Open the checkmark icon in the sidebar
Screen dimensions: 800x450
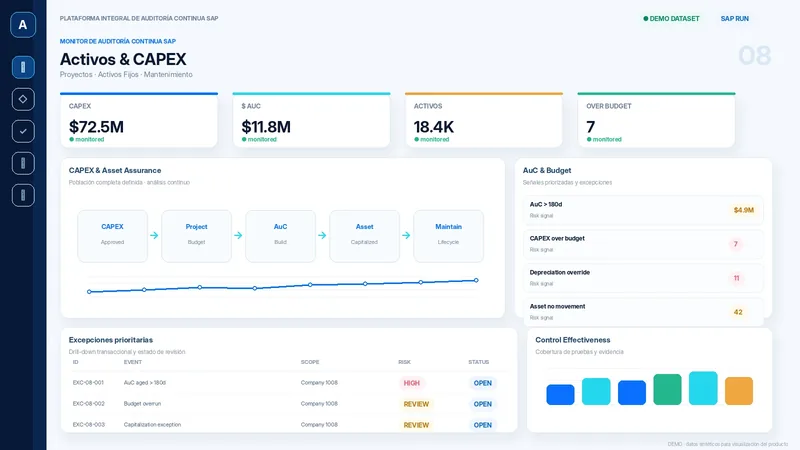pyautogui.click(x=23, y=131)
